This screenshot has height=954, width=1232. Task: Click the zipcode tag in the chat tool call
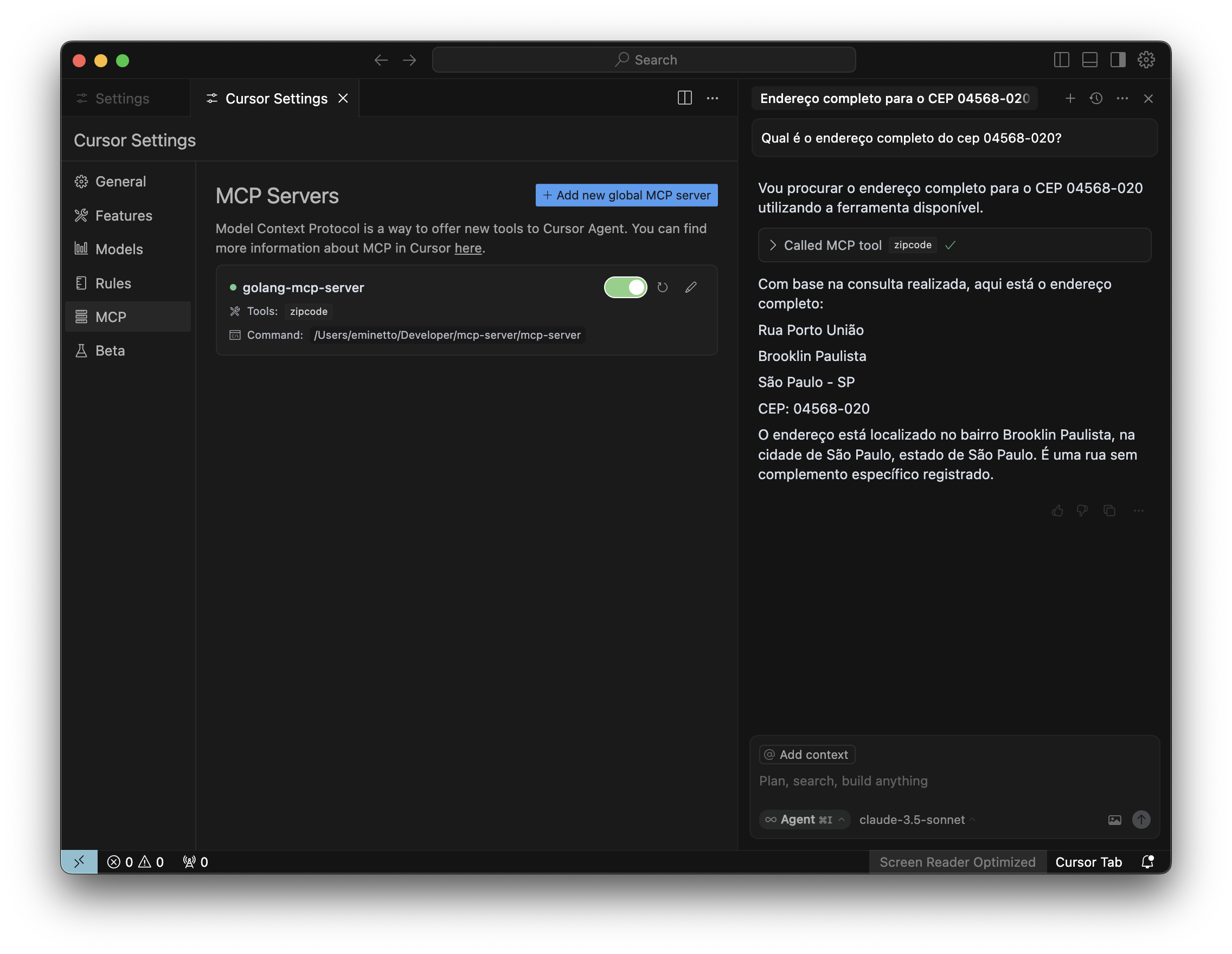(912, 245)
